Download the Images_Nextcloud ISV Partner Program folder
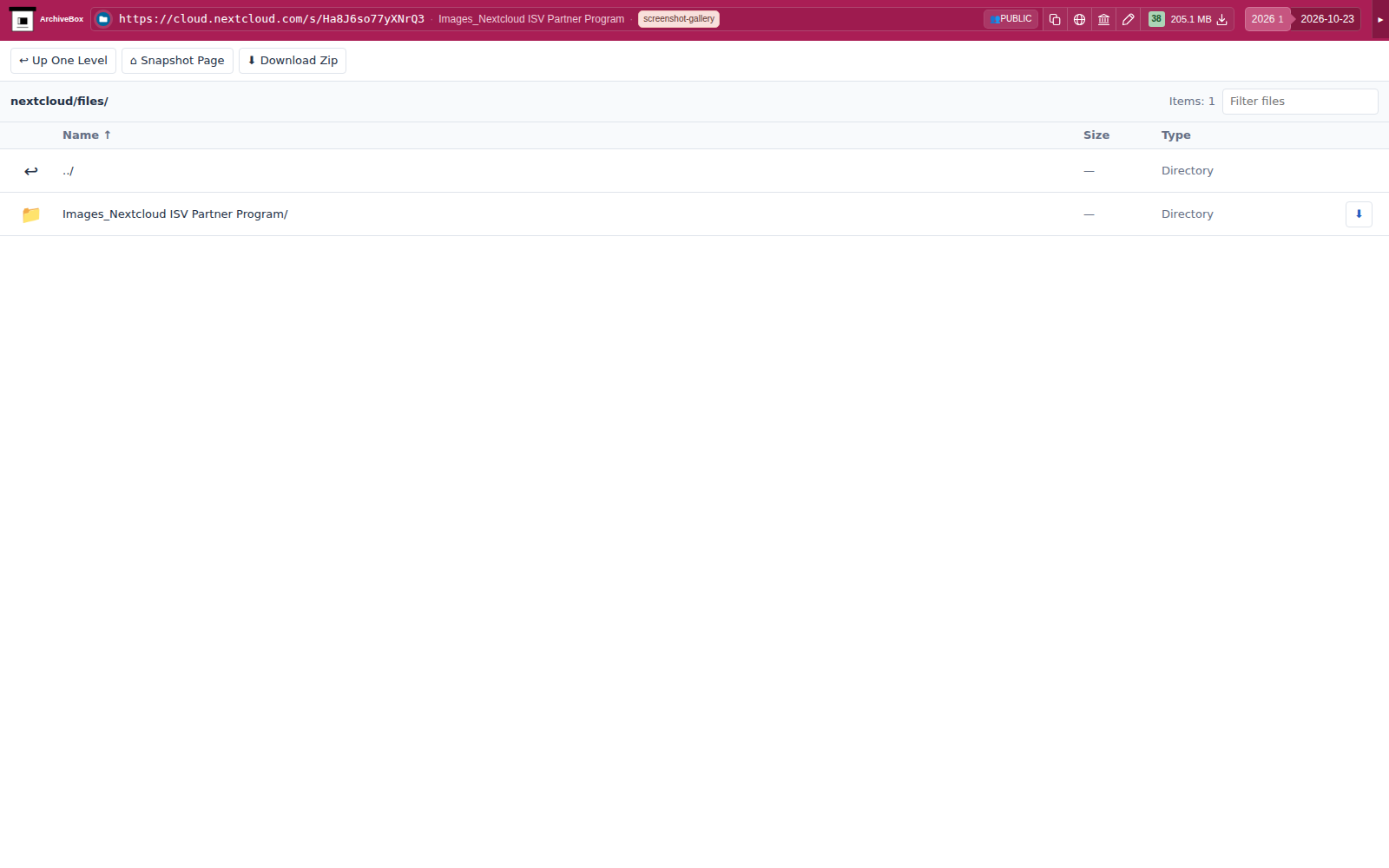 pos(1359,214)
